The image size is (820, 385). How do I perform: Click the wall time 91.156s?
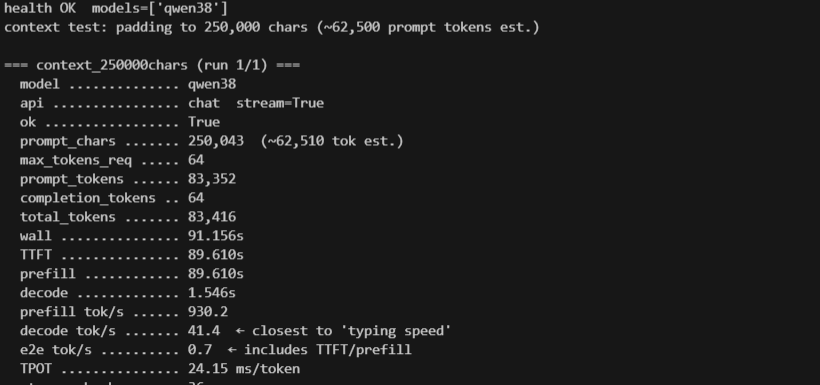pyautogui.click(x=216, y=236)
